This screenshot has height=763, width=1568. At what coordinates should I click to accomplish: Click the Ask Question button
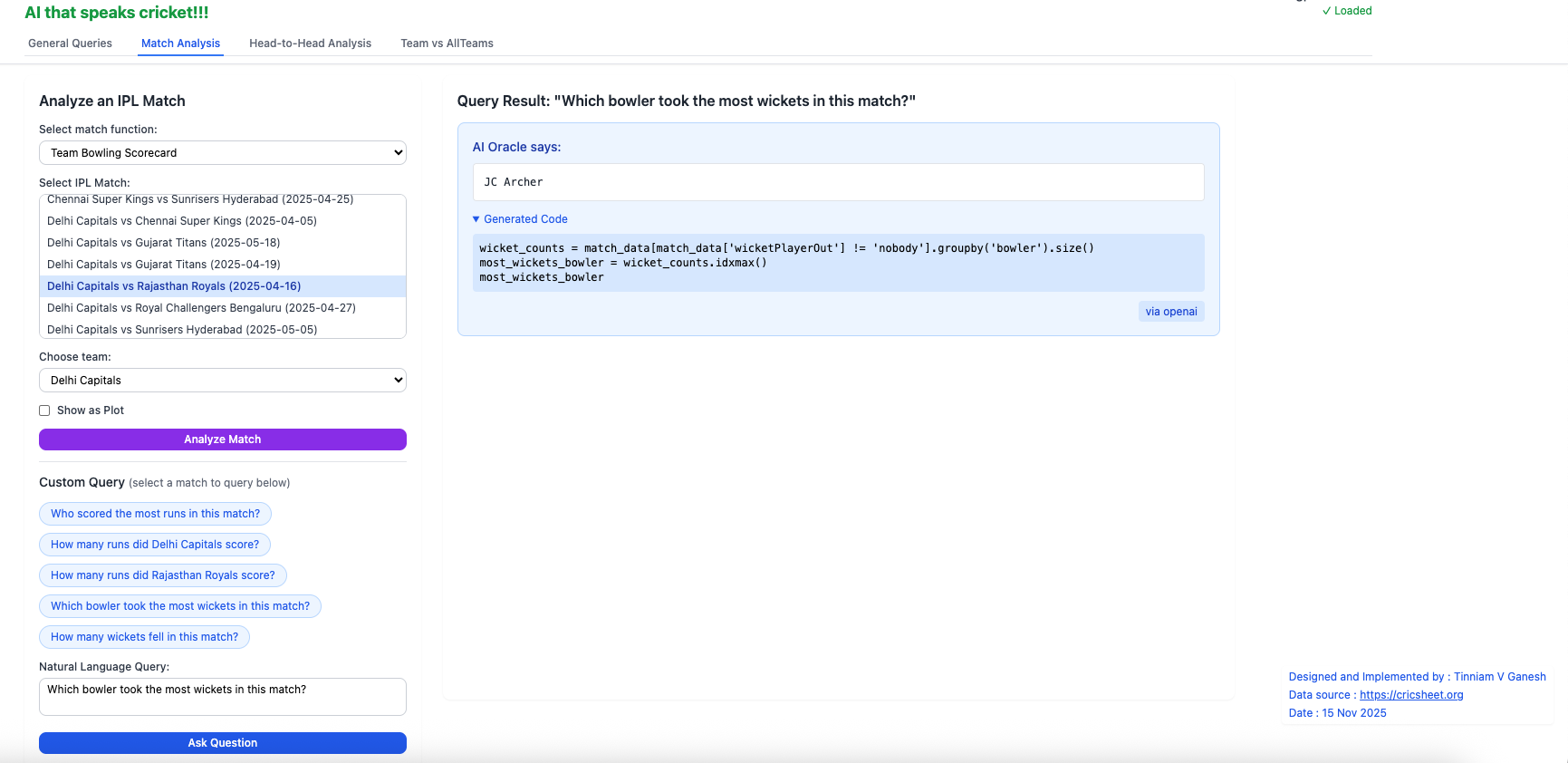(222, 743)
